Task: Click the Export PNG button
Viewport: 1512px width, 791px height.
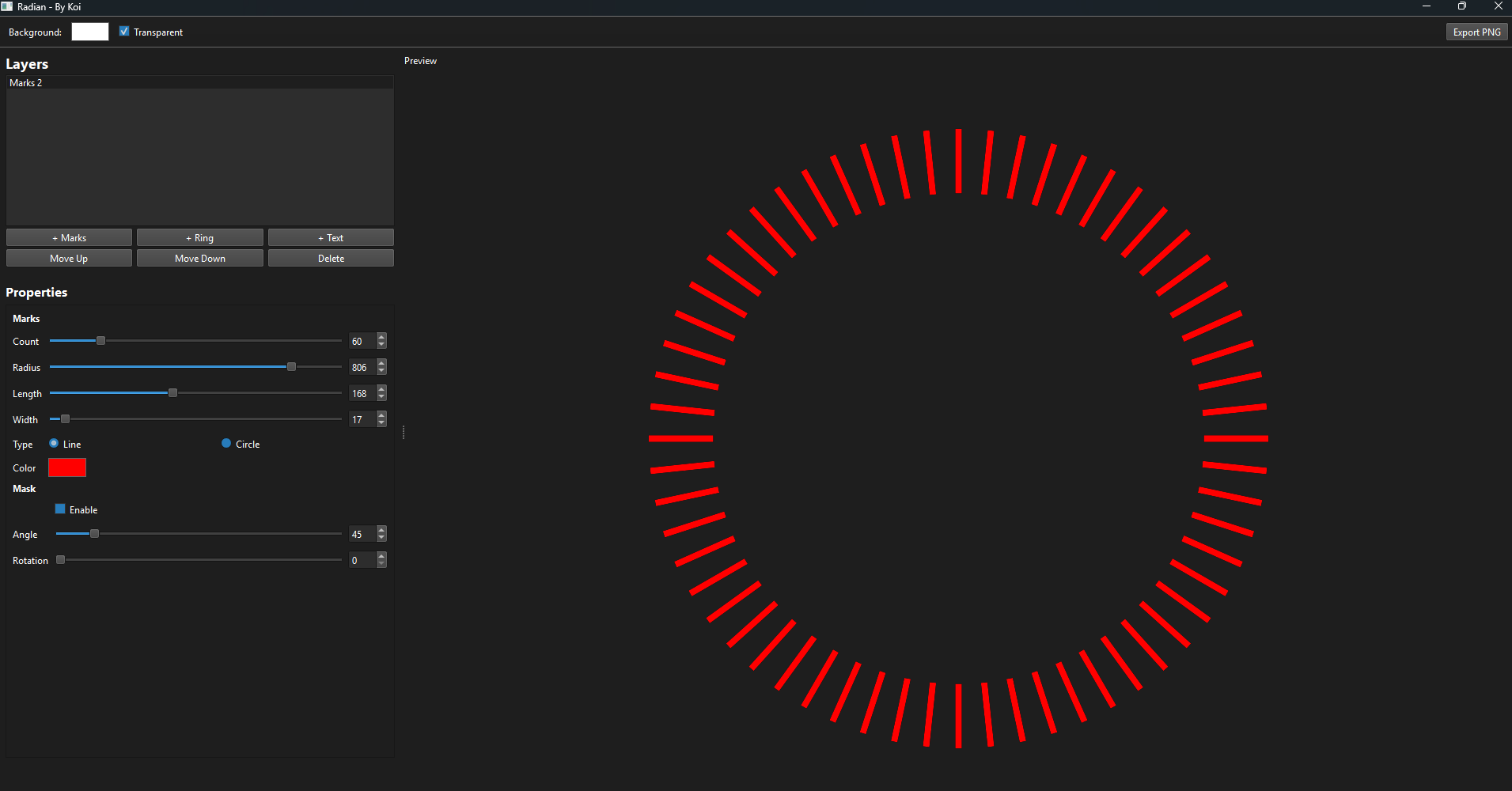Action: pyautogui.click(x=1476, y=32)
